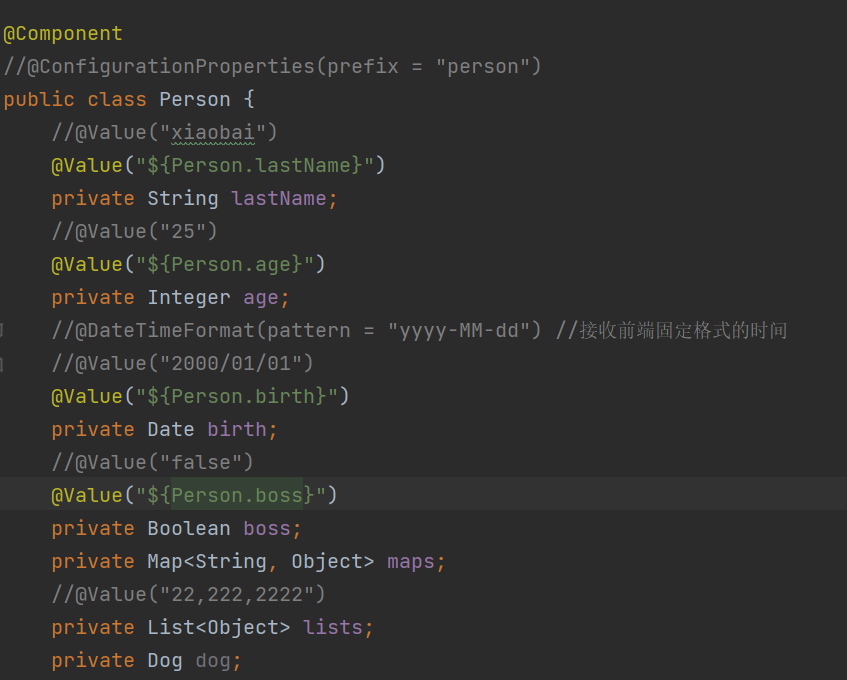Click the Date birth field declaration
The image size is (847, 680).
pyautogui.click(x=164, y=430)
